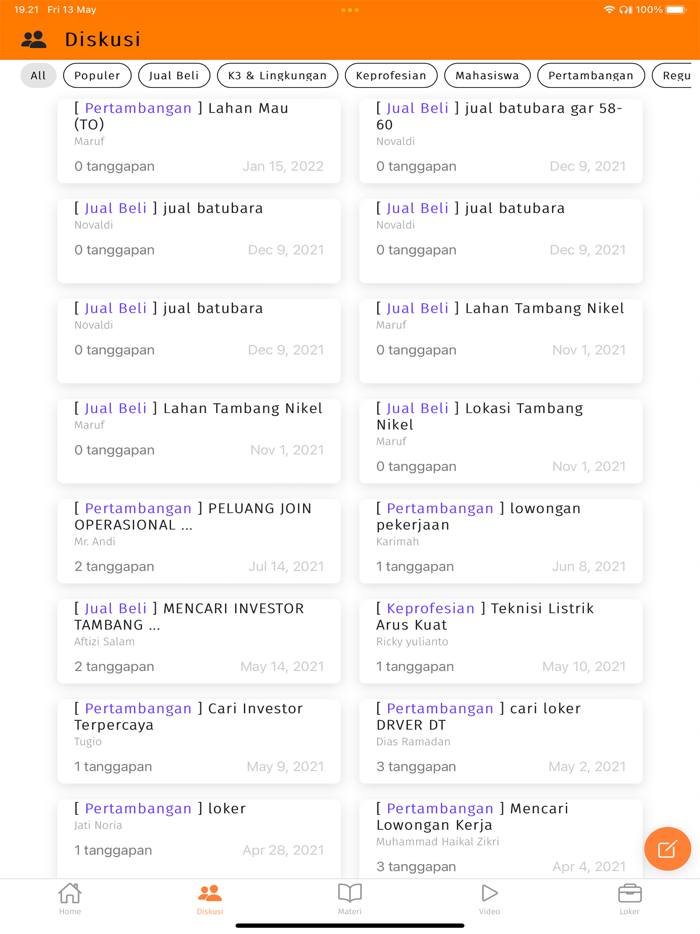Open the Cari Investor Terpercaya card
Screen dimensions: 700x934
point(198,740)
